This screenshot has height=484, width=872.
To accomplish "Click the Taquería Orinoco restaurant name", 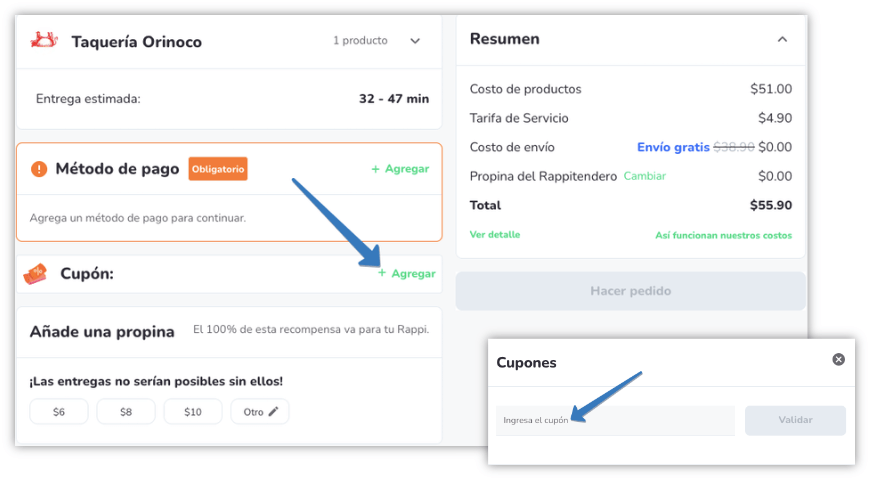I will 137,42.
